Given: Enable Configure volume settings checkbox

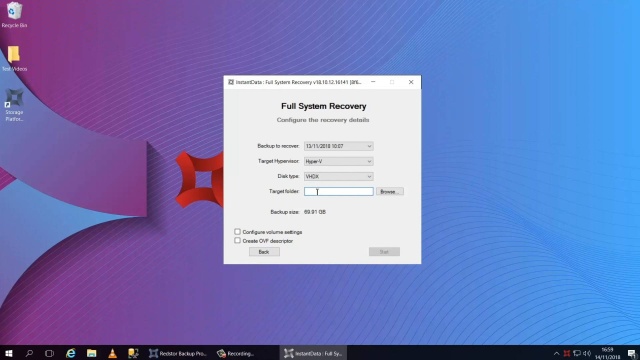Looking at the screenshot, I should coord(237,231).
